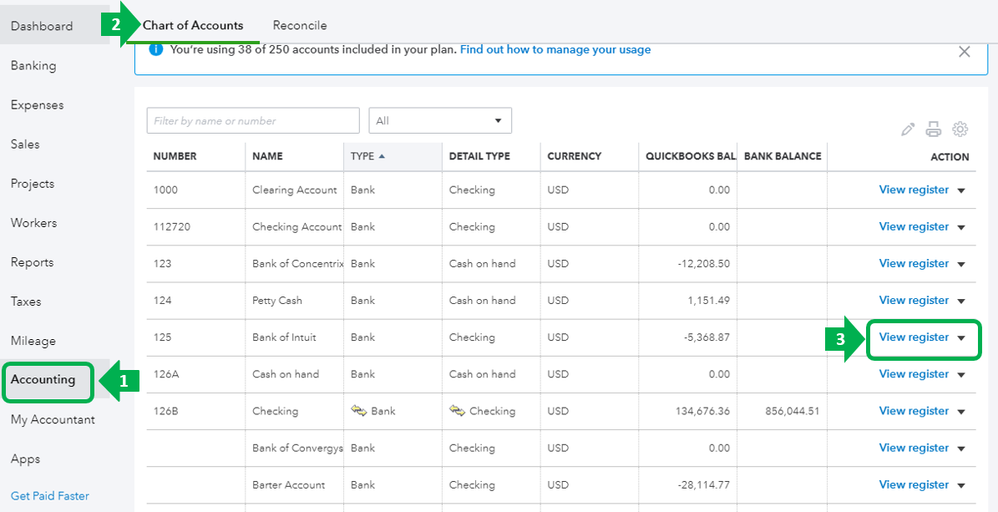Sort by the NAME column header

(x=267, y=157)
